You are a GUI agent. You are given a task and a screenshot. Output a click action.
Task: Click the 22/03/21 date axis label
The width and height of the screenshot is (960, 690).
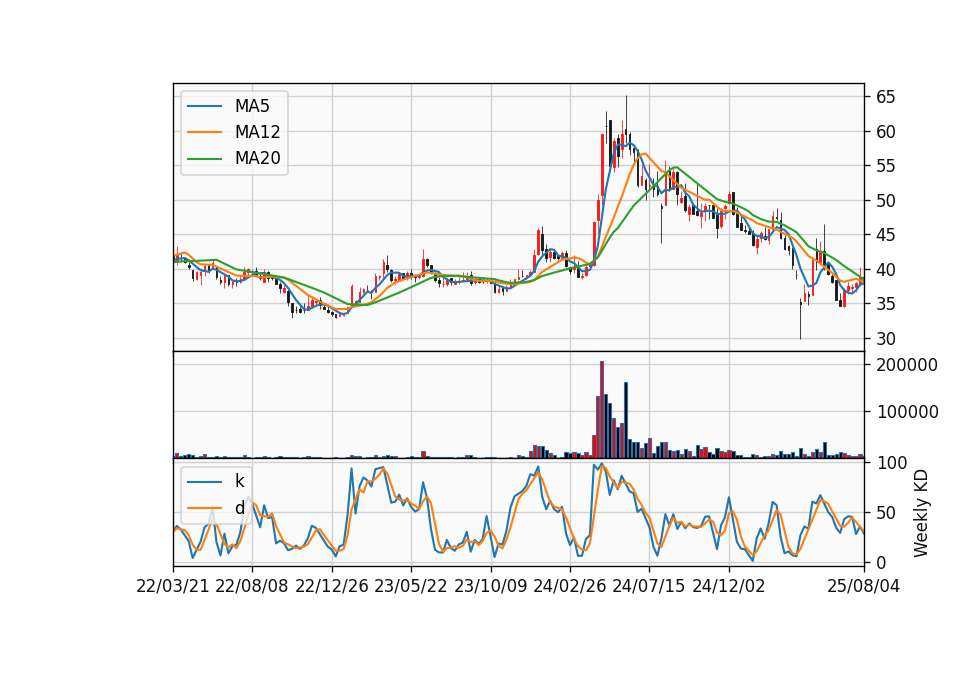pos(173,586)
